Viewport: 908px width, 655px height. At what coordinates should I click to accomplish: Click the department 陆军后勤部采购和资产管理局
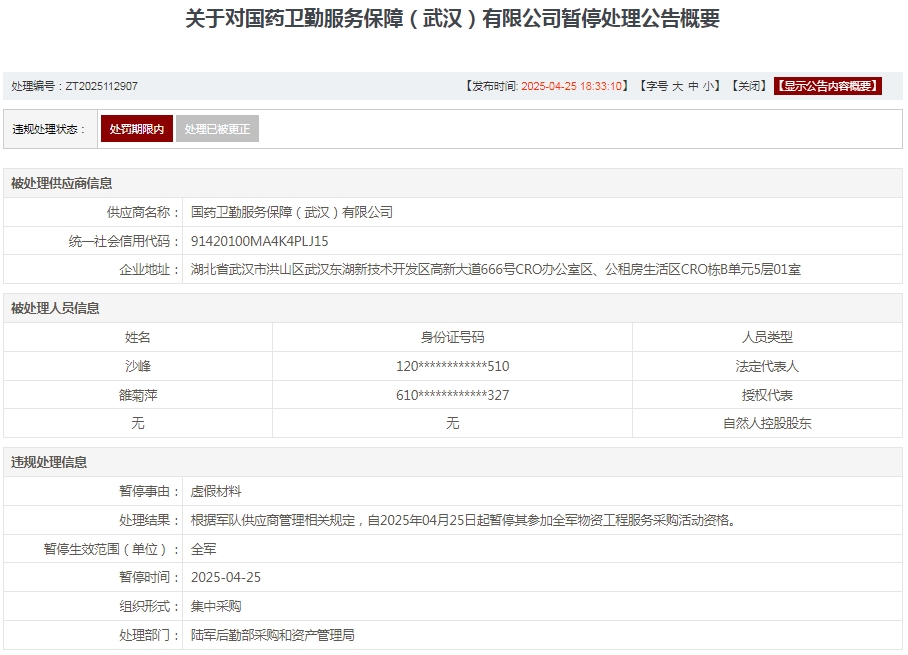273,635
